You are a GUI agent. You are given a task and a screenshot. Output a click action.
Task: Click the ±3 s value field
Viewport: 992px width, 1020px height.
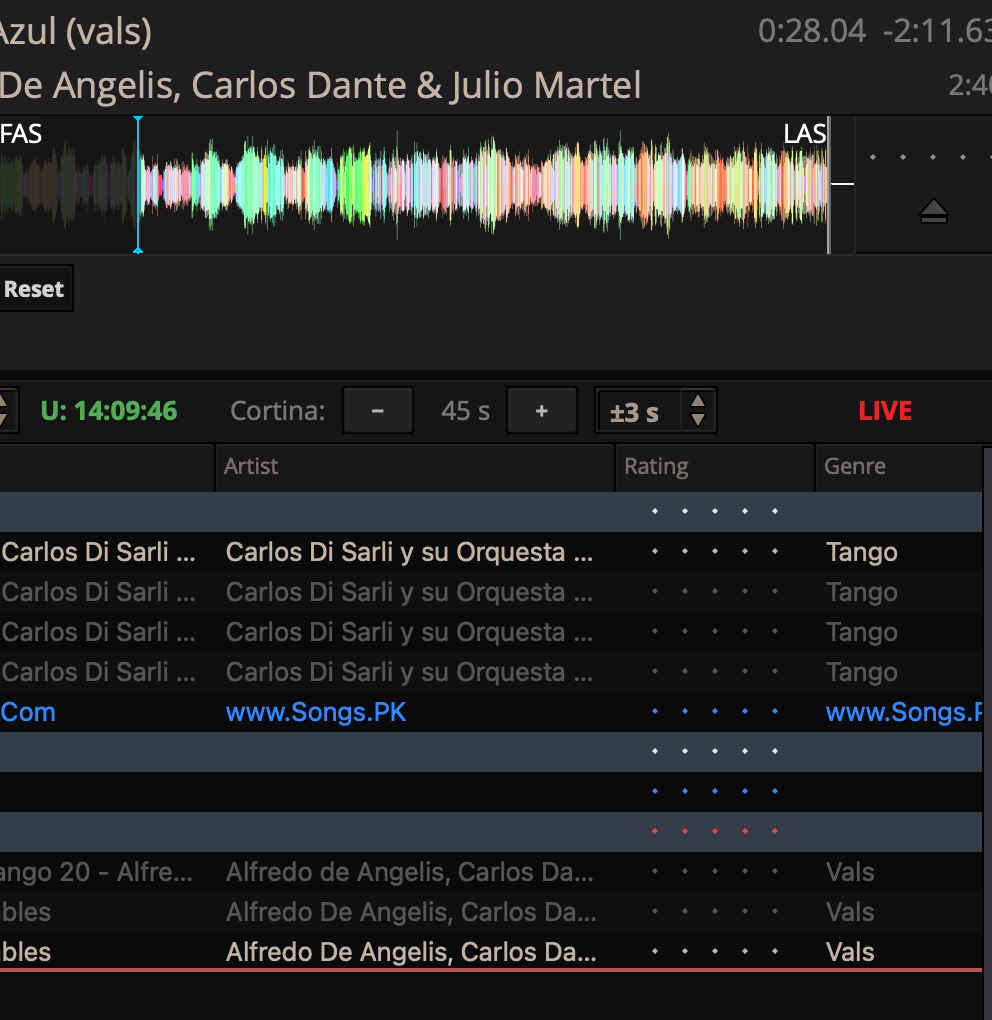(639, 412)
